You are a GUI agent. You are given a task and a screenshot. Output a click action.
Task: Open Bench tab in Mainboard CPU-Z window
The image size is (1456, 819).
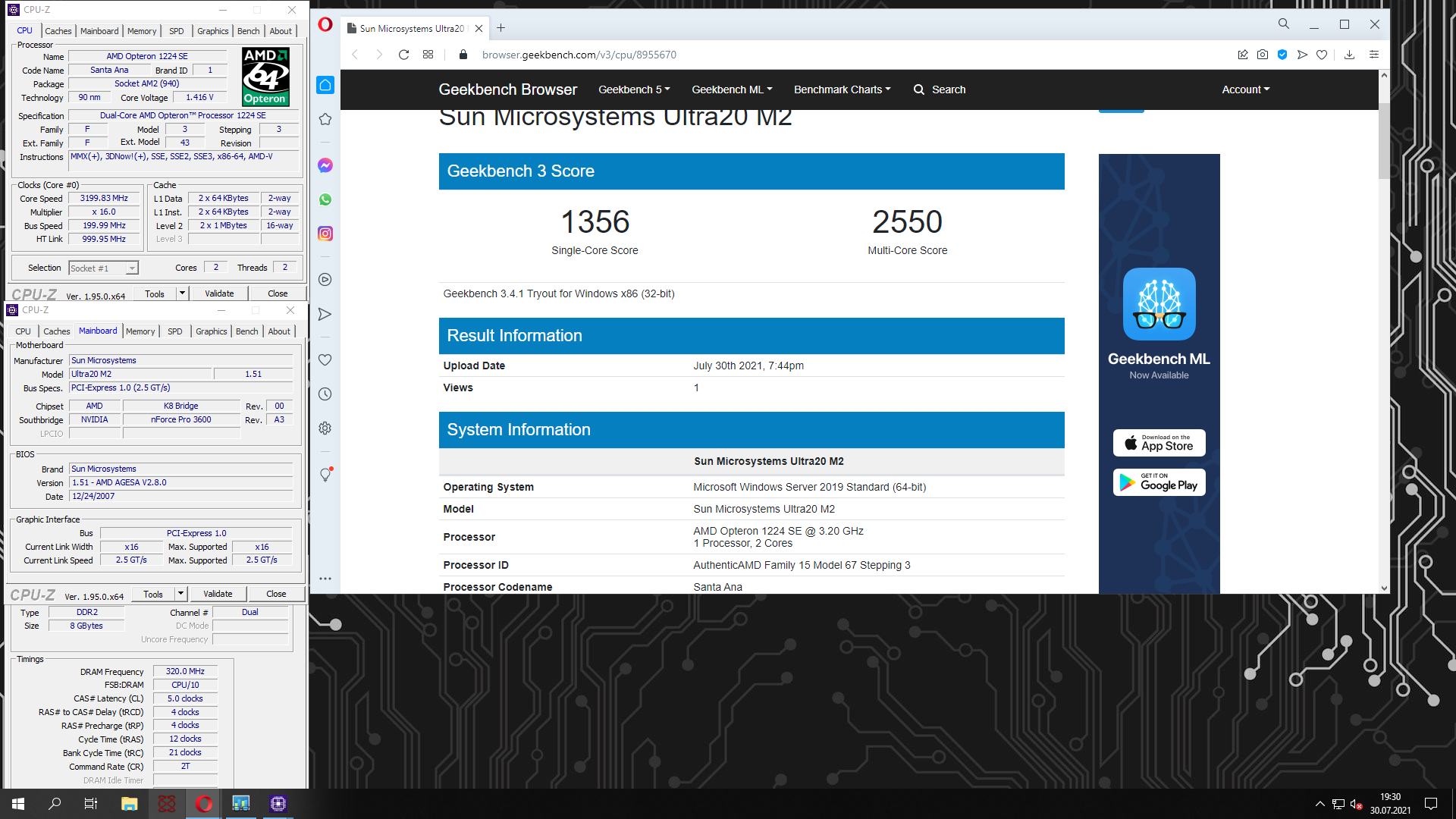click(x=247, y=331)
